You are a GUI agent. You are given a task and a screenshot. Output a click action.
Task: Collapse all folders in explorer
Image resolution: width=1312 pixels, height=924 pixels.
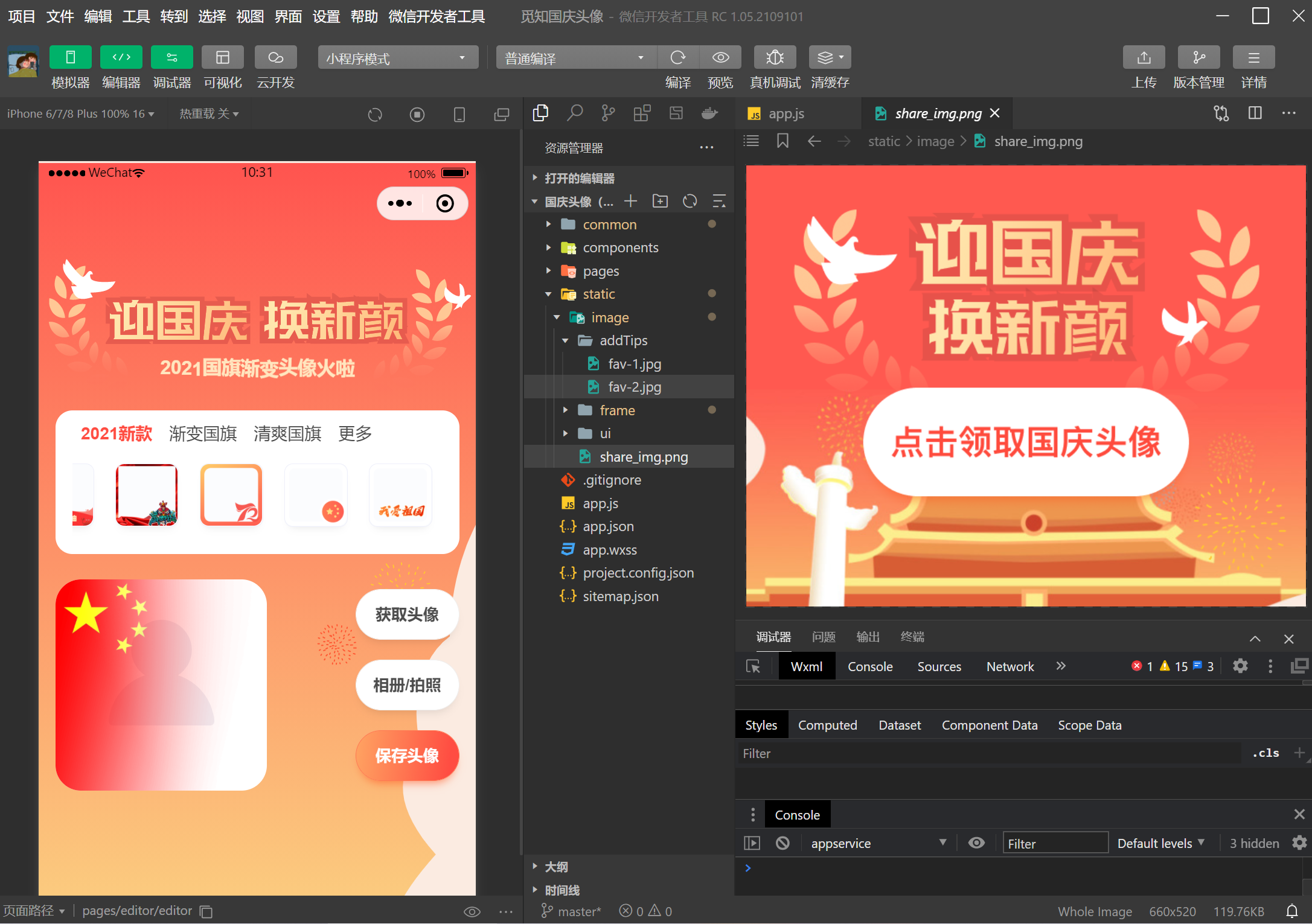[719, 201]
